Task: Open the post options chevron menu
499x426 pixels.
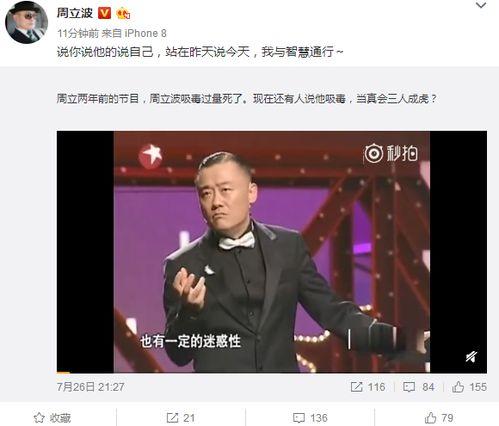Action: tap(481, 6)
